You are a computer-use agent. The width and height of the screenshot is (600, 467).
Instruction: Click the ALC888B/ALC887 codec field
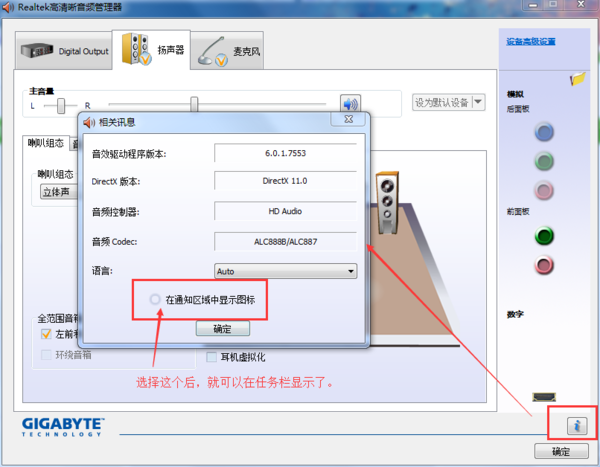coord(285,242)
